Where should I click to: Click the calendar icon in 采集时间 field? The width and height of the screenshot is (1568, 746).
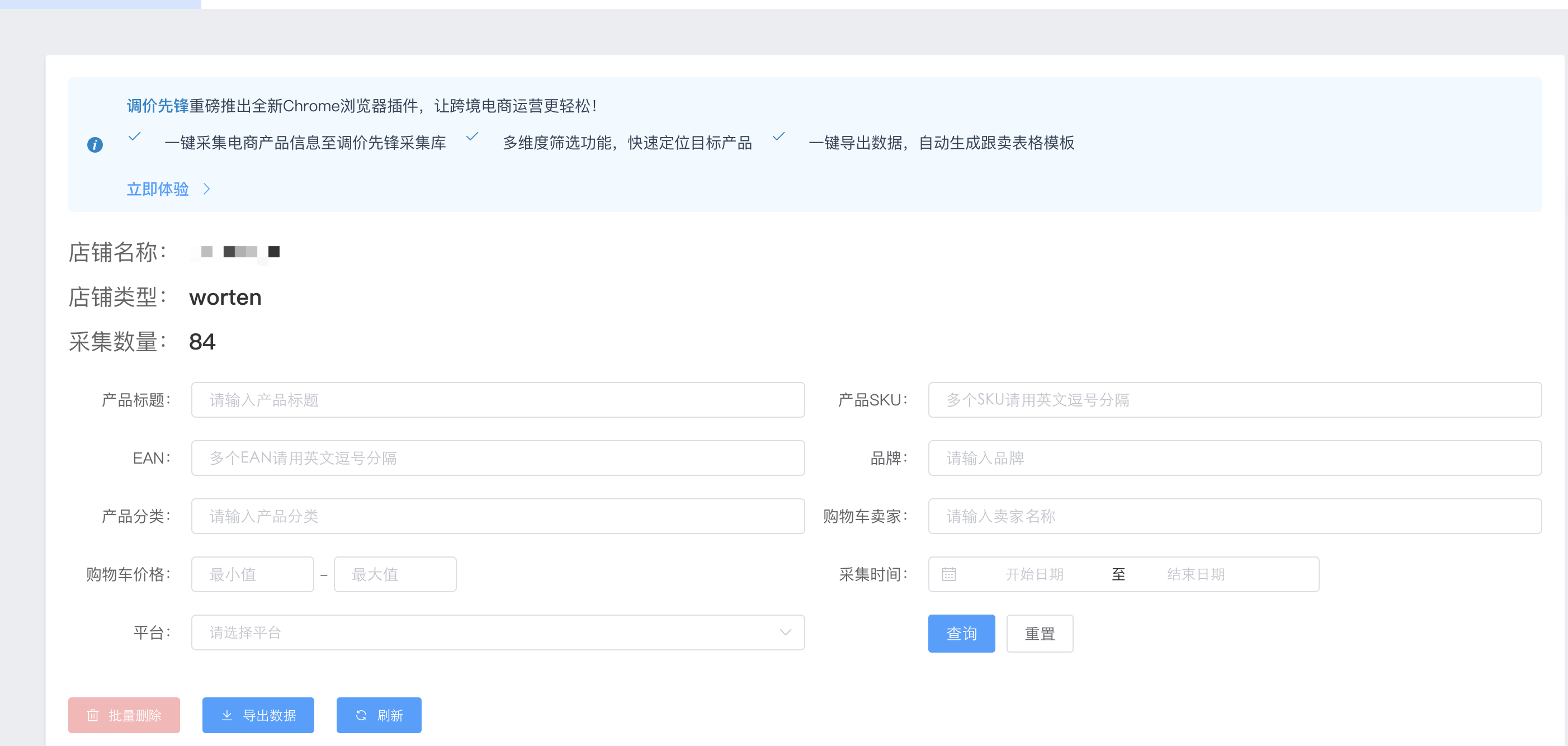pyautogui.click(x=950, y=574)
